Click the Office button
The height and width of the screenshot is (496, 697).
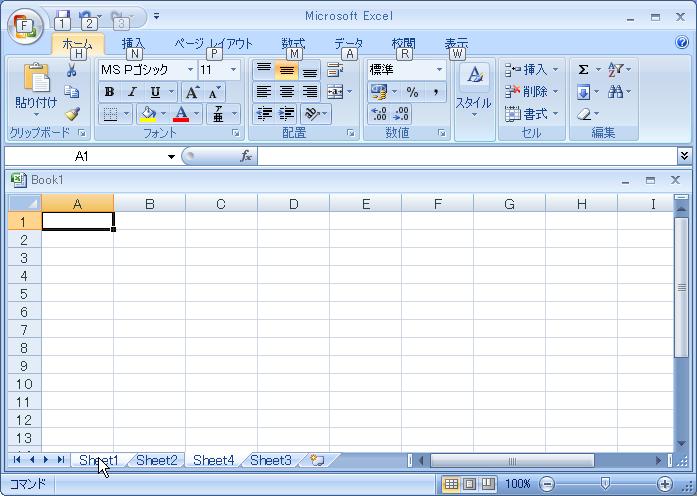25,26
